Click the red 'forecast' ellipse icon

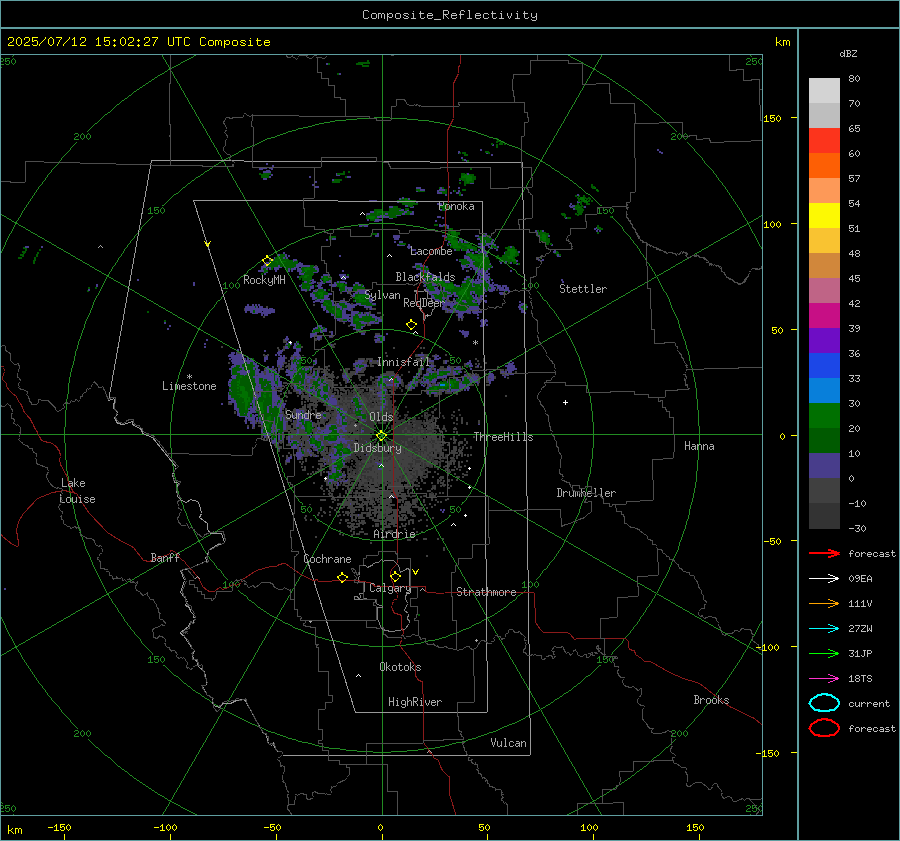(x=824, y=728)
